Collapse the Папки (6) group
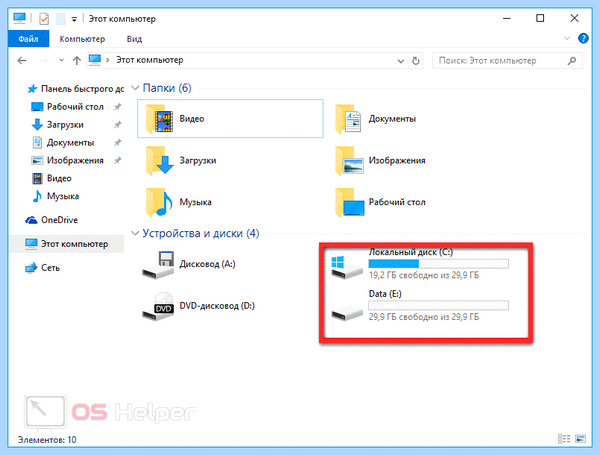This screenshot has height=455, width=600. pos(135,88)
